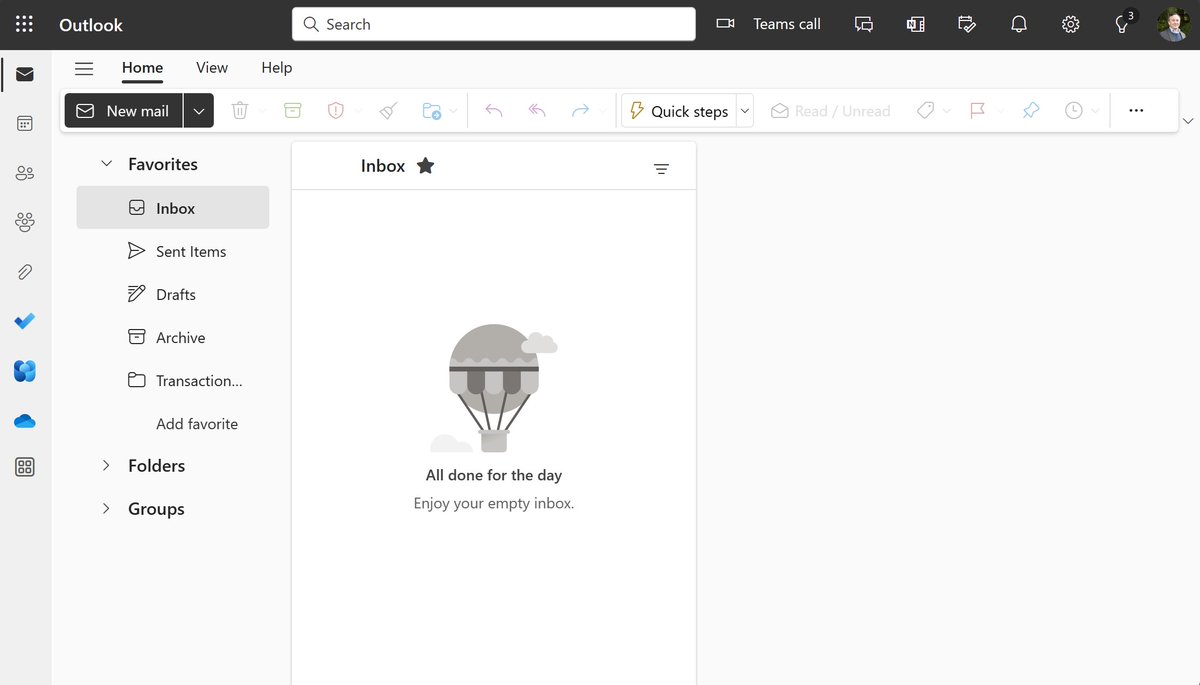Toggle the left navigation pane hamburger

click(x=84, y=68)
